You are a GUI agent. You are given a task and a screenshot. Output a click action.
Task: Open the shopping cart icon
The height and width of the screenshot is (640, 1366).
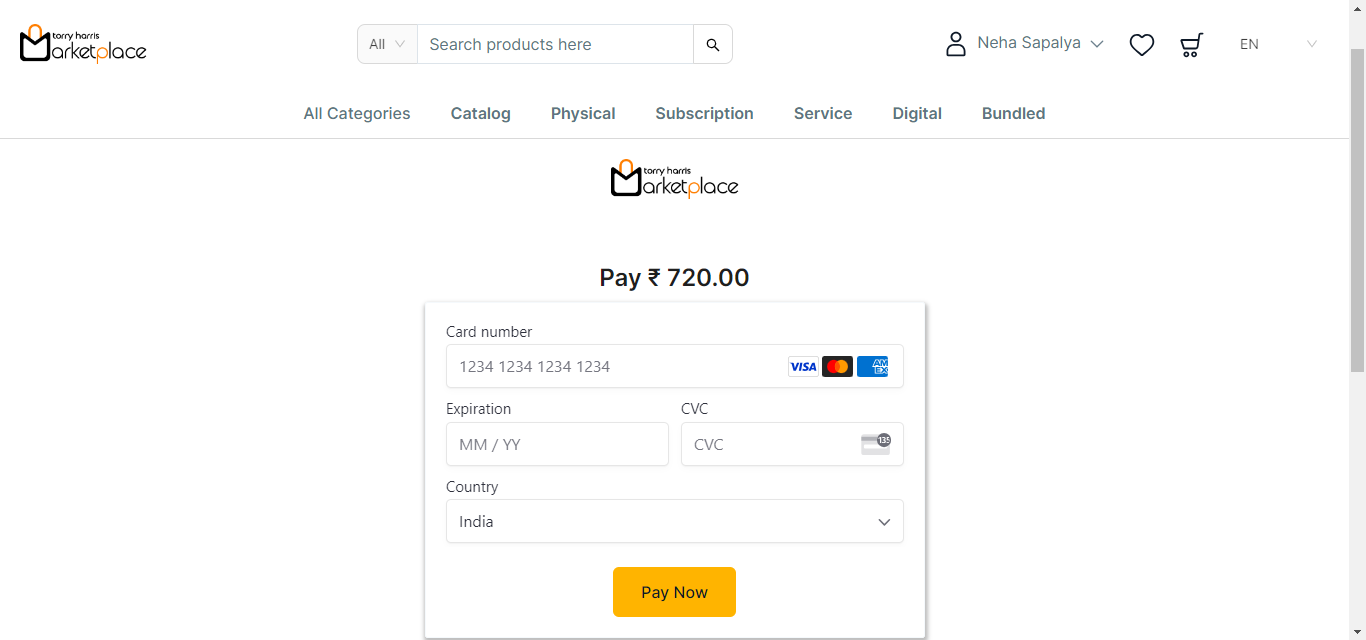point(1191,44)
